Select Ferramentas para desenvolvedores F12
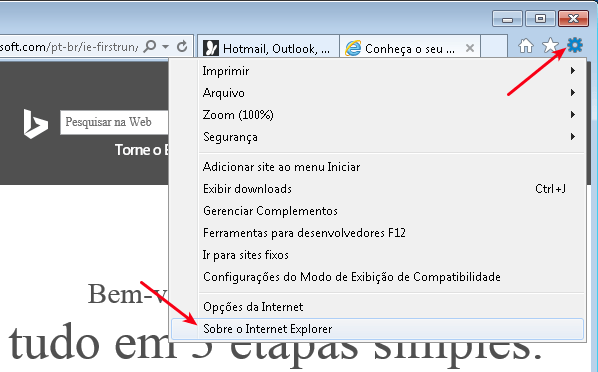Screen dimensions: 598x372 click(x=377, y=233)
